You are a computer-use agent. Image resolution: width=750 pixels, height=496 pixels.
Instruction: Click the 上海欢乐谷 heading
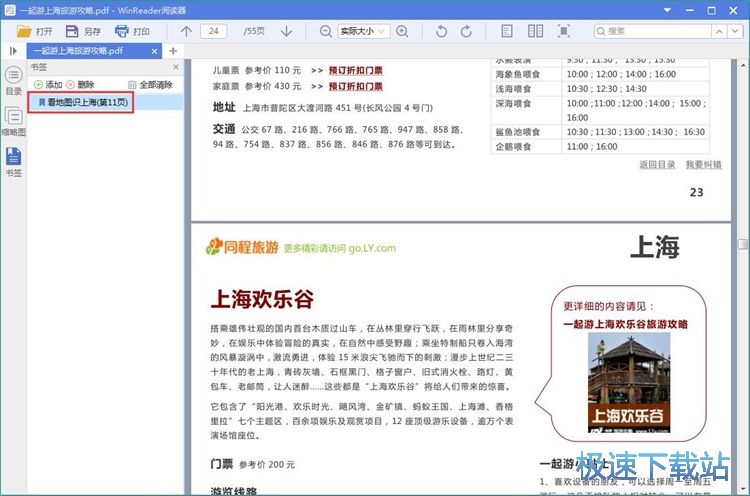click(262, 299)
